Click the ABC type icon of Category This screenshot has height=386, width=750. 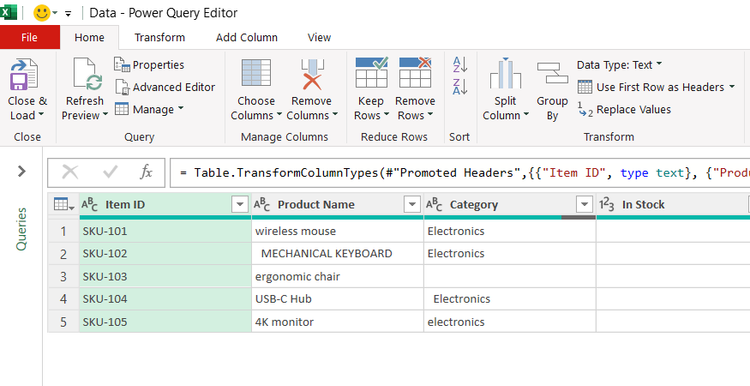coord(434,205)
